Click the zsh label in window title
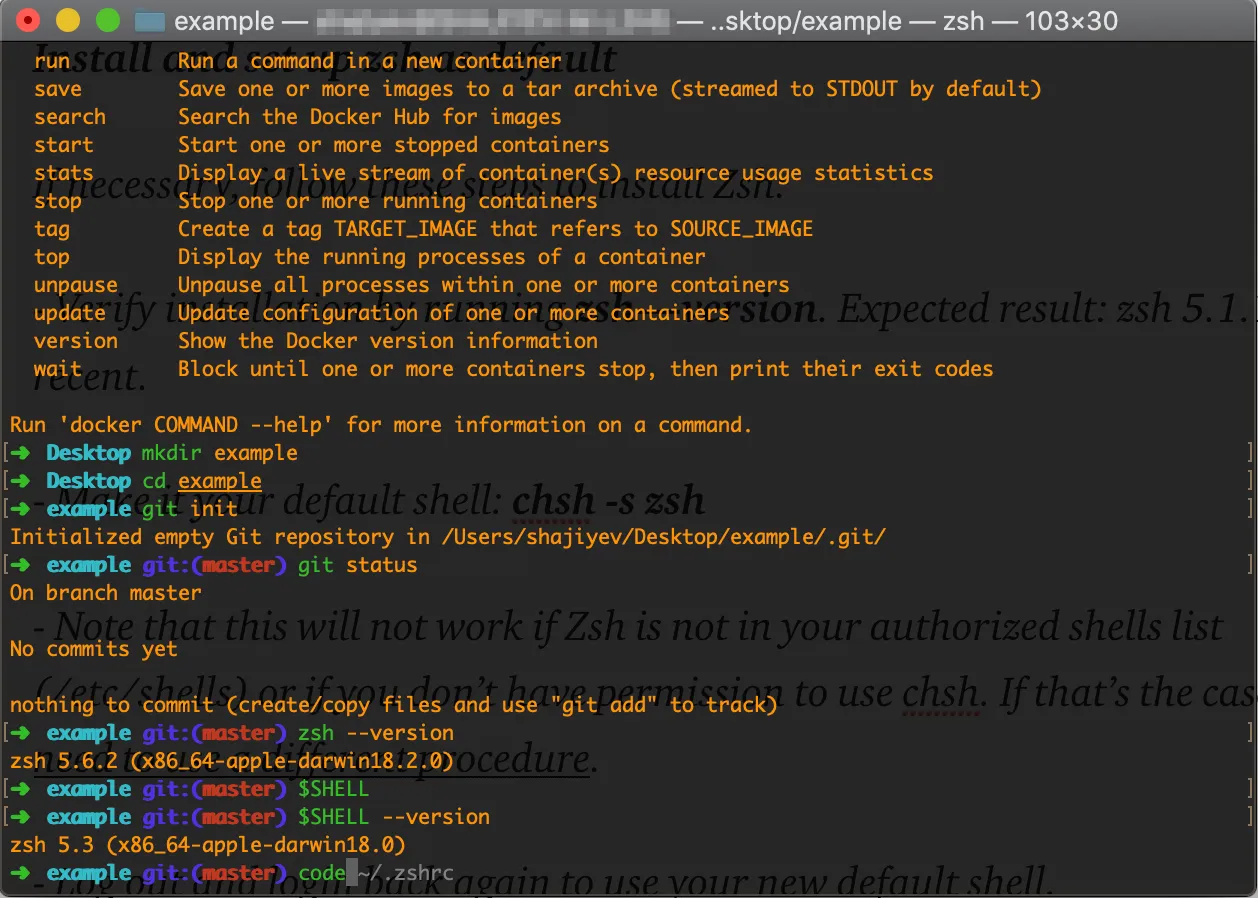The height and width of the screenshot is (898, 1258). point(960,20)
